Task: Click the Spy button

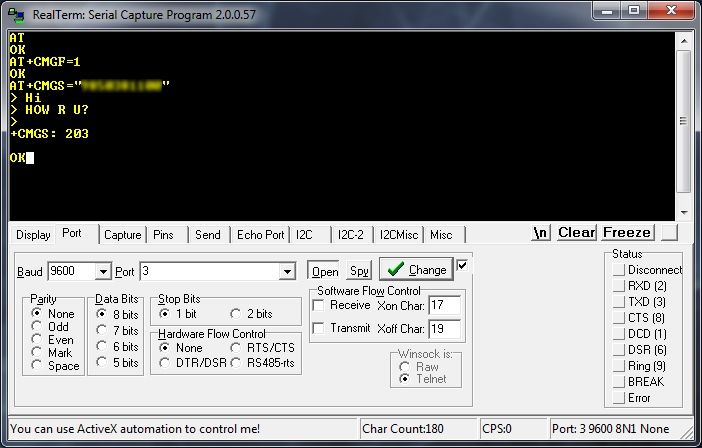Action: (x=359, y=271)
